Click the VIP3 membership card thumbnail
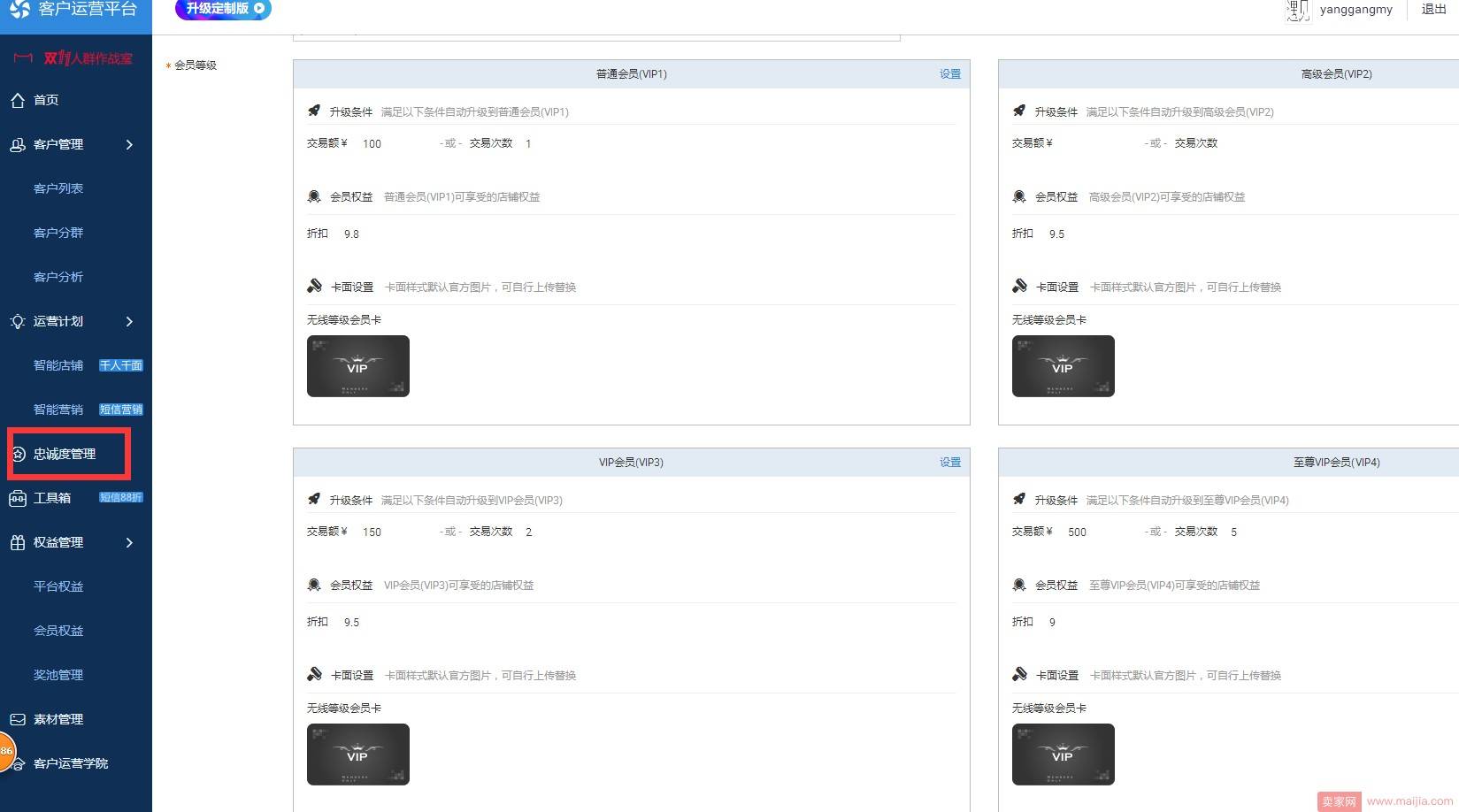The width and height of the screenshot is (1459, 812). pyautogui.click(x=358, y=755)
